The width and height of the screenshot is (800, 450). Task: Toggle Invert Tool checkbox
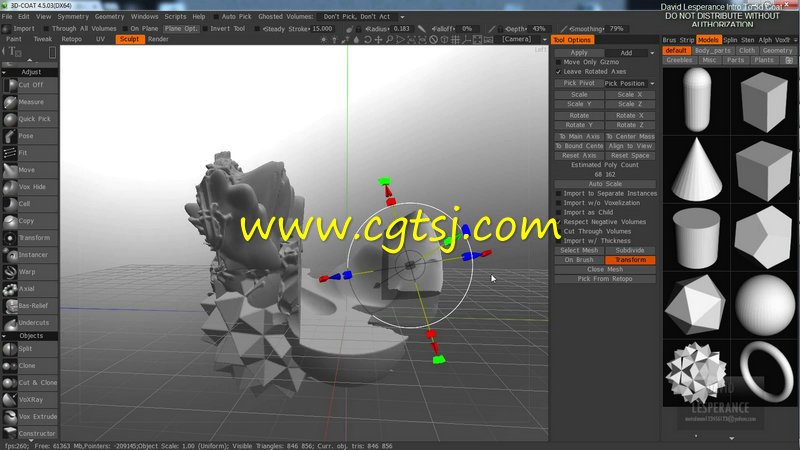[x=205, y=29]
